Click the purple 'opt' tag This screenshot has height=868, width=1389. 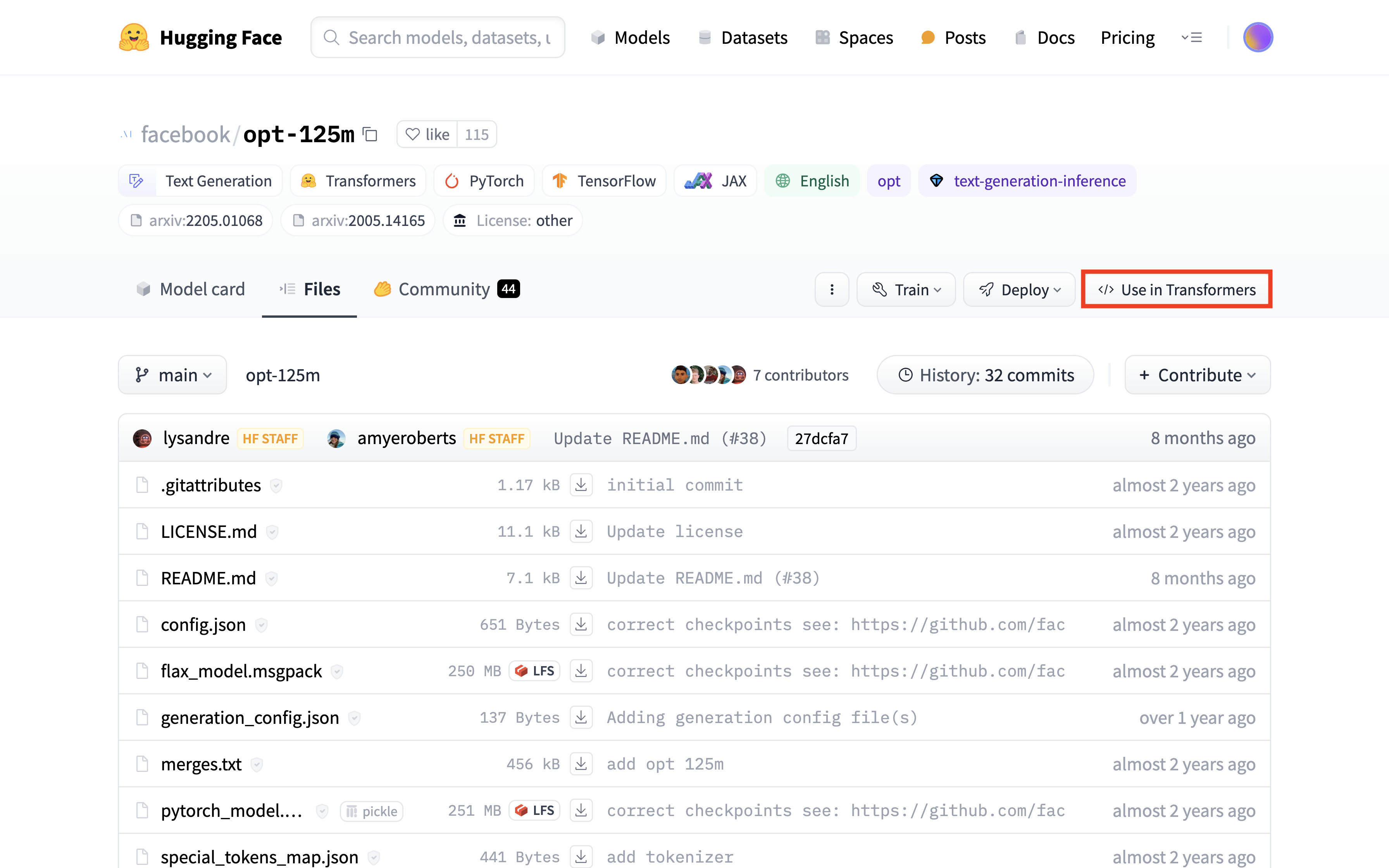coord(889,181)
